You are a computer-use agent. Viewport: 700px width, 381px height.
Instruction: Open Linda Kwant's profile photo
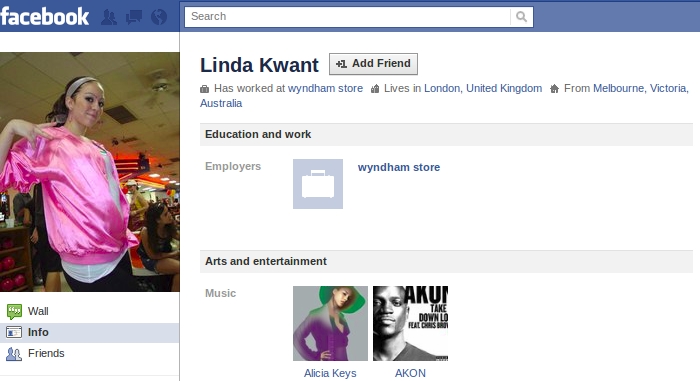pyautogui.click(x=90, y=172)
